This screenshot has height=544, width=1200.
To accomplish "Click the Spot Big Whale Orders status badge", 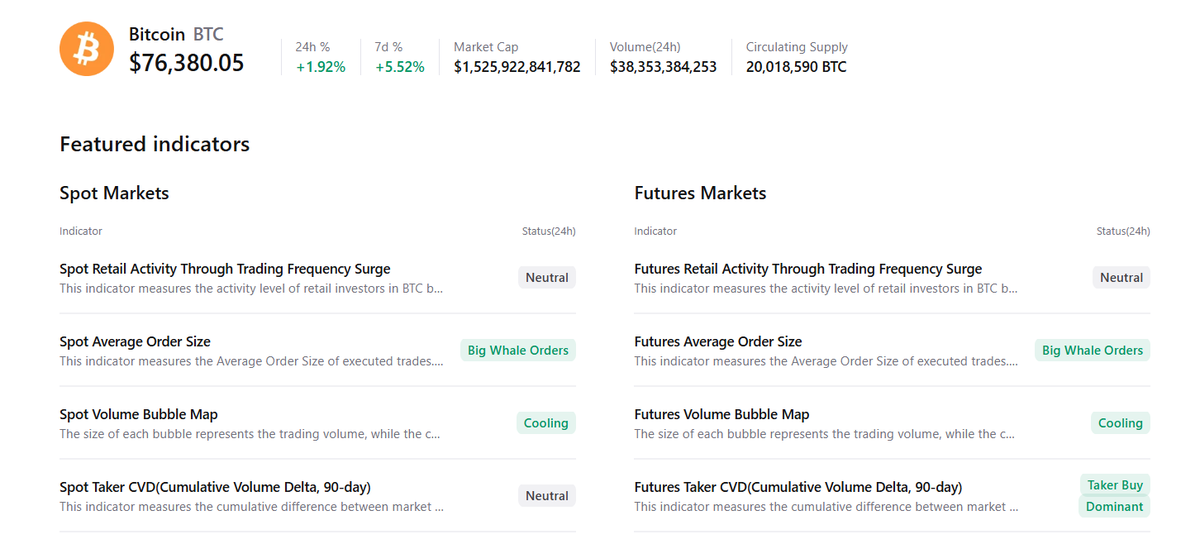I will (x=518, y=351).
